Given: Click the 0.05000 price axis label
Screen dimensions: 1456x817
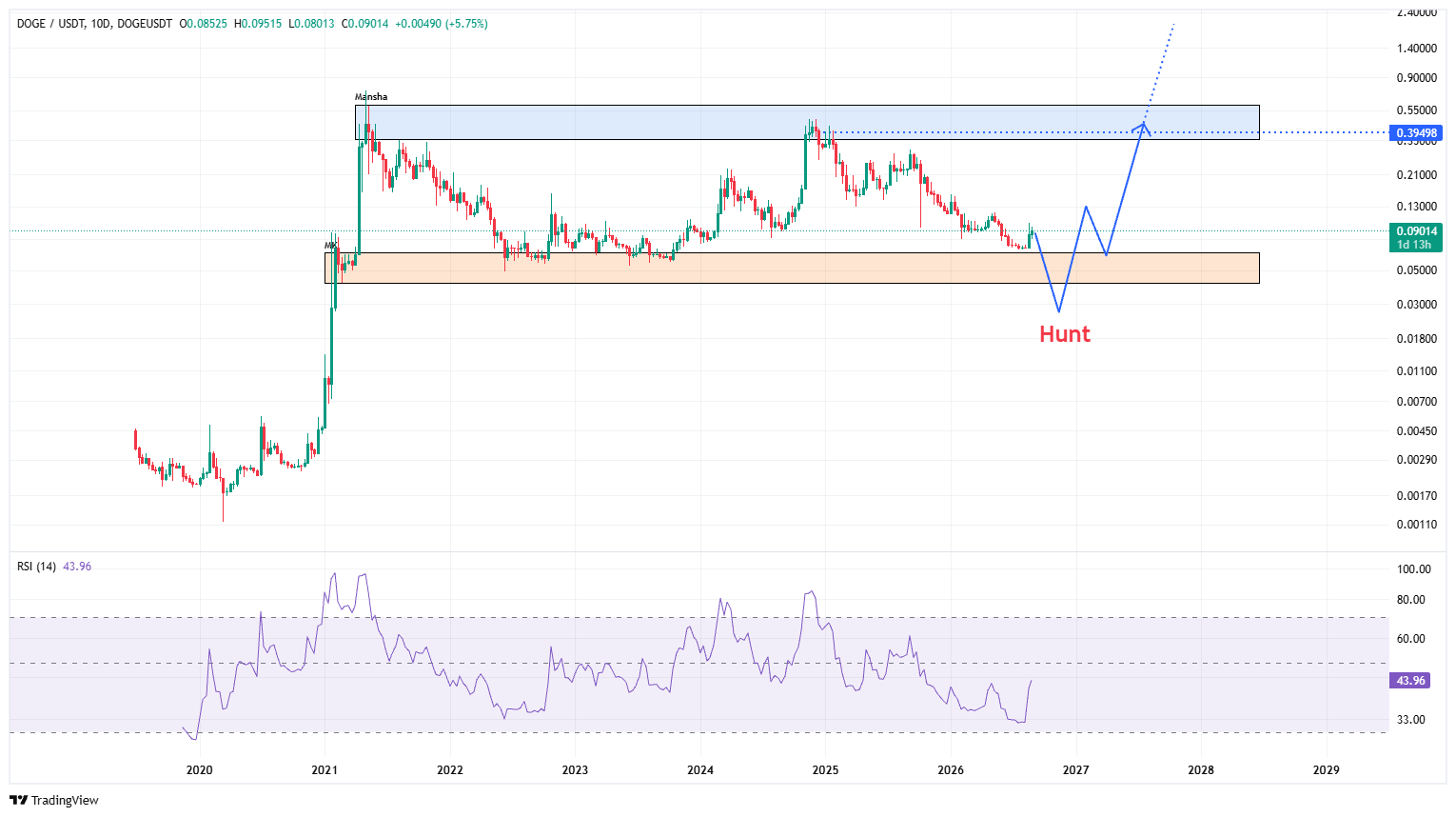Looking at the screenshot, I should (x=1417, y=270).
